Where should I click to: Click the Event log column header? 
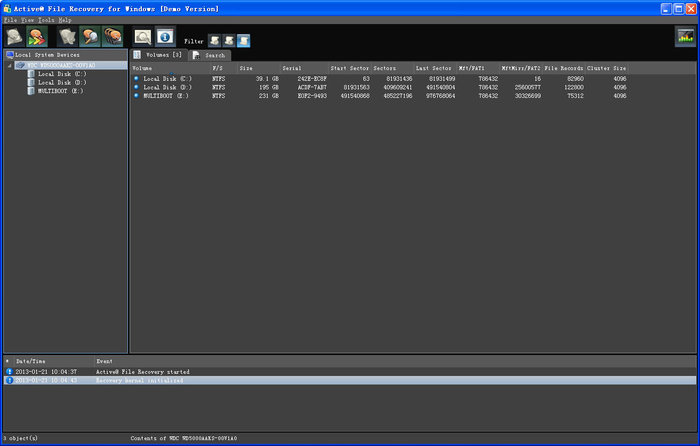(x=395, y=361)
